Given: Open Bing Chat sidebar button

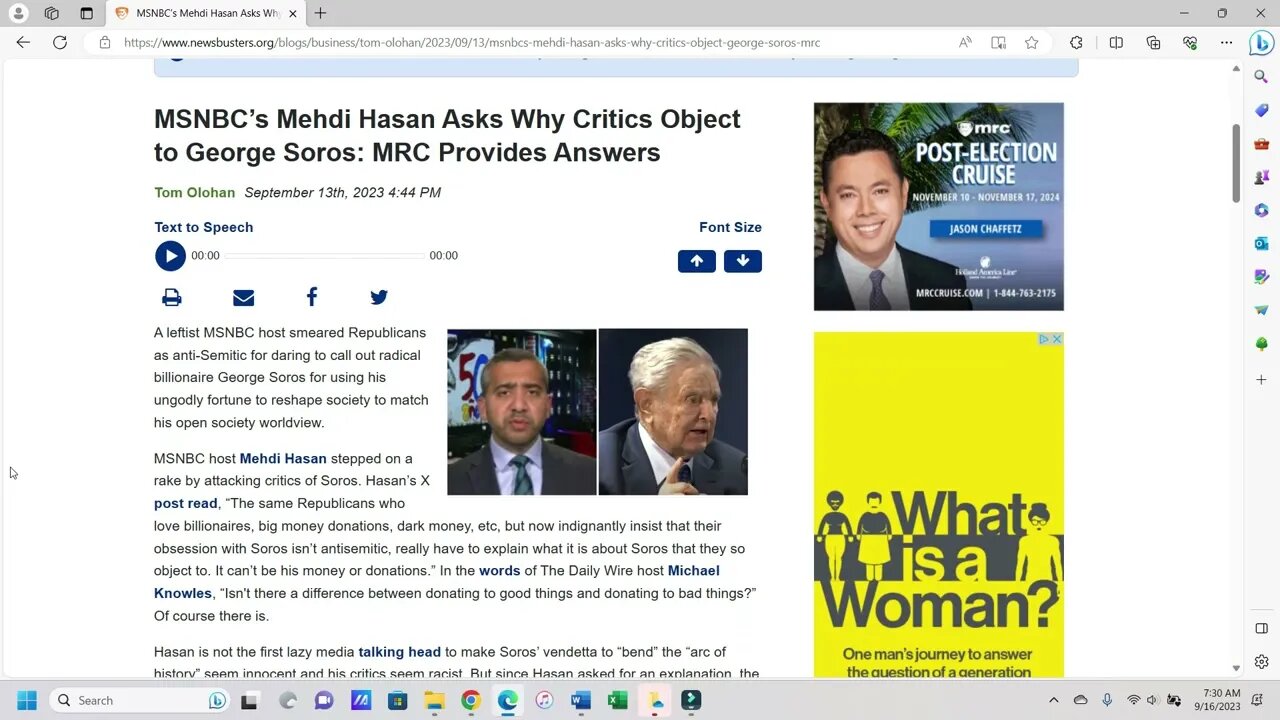Looking at the screenshot, I should tap(1261, 43).
